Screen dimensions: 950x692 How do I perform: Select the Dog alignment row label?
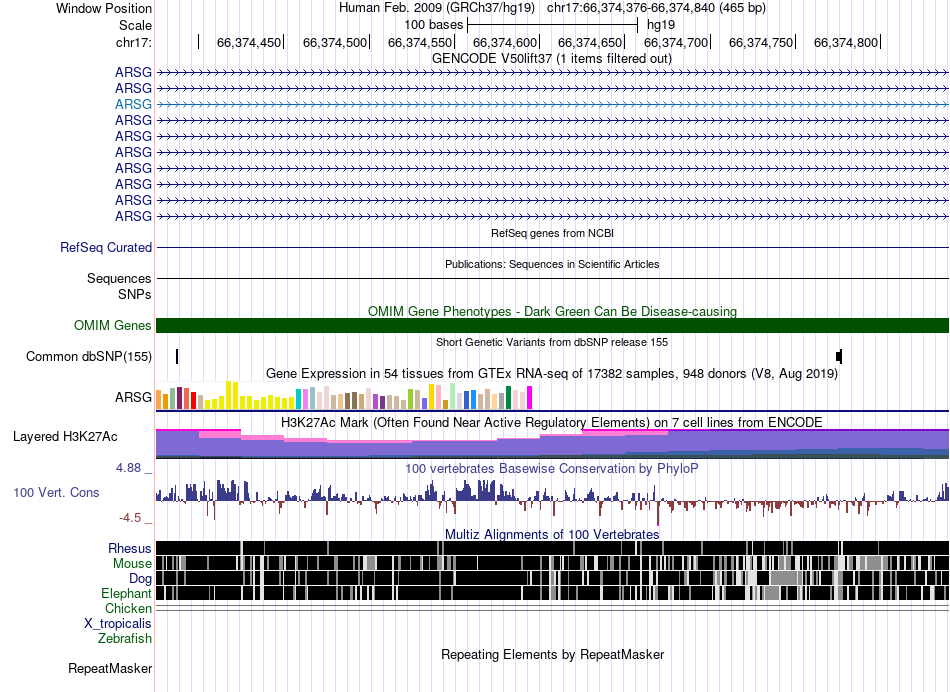coord(140,579)
